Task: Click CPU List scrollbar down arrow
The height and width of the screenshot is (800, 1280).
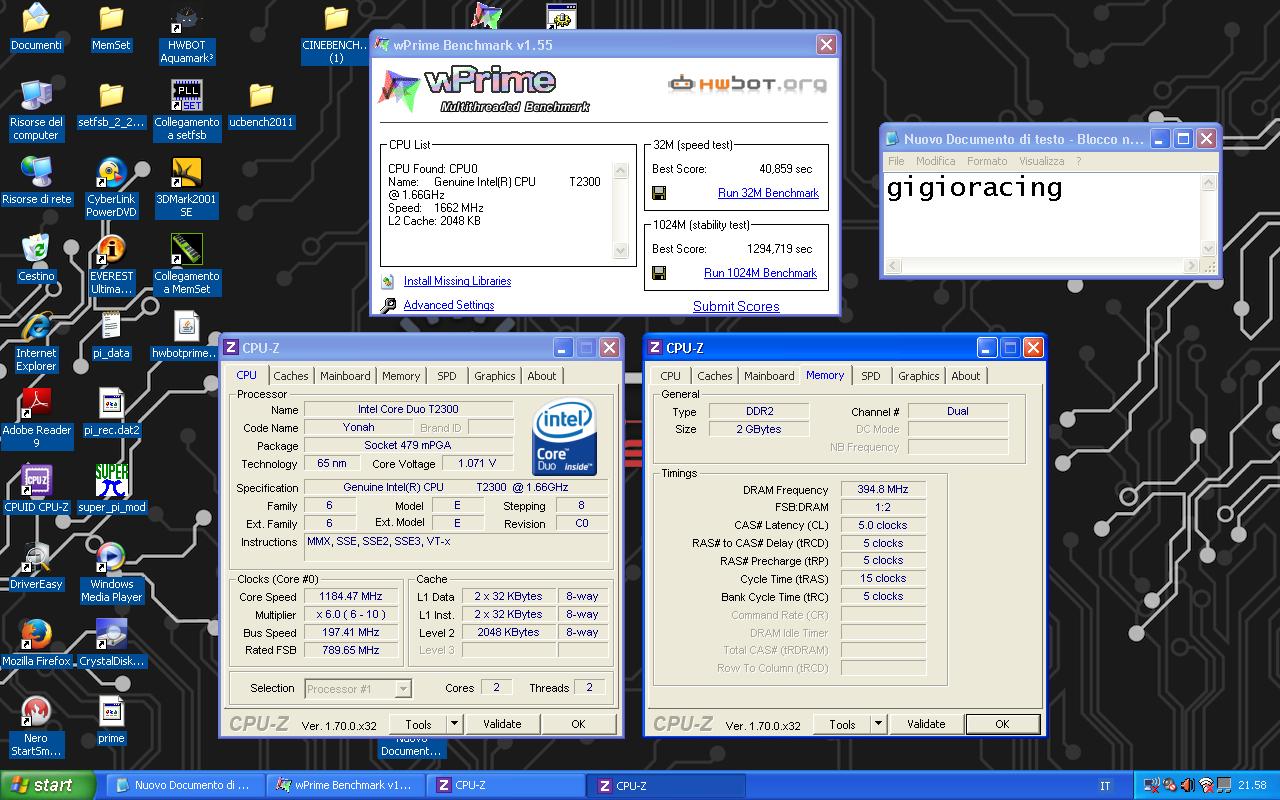Action: [x=621, y=251]
